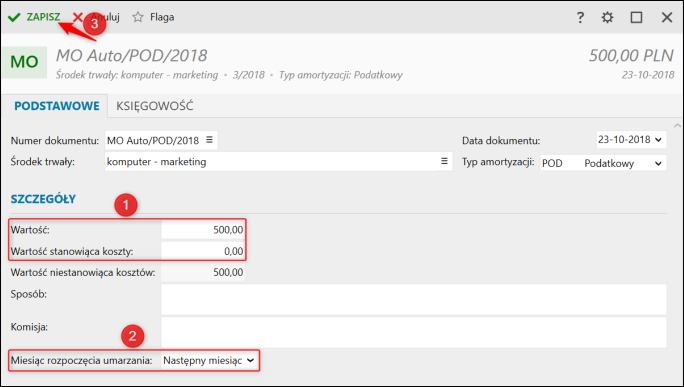Edit the Wartość amount field

coord(203,230)
